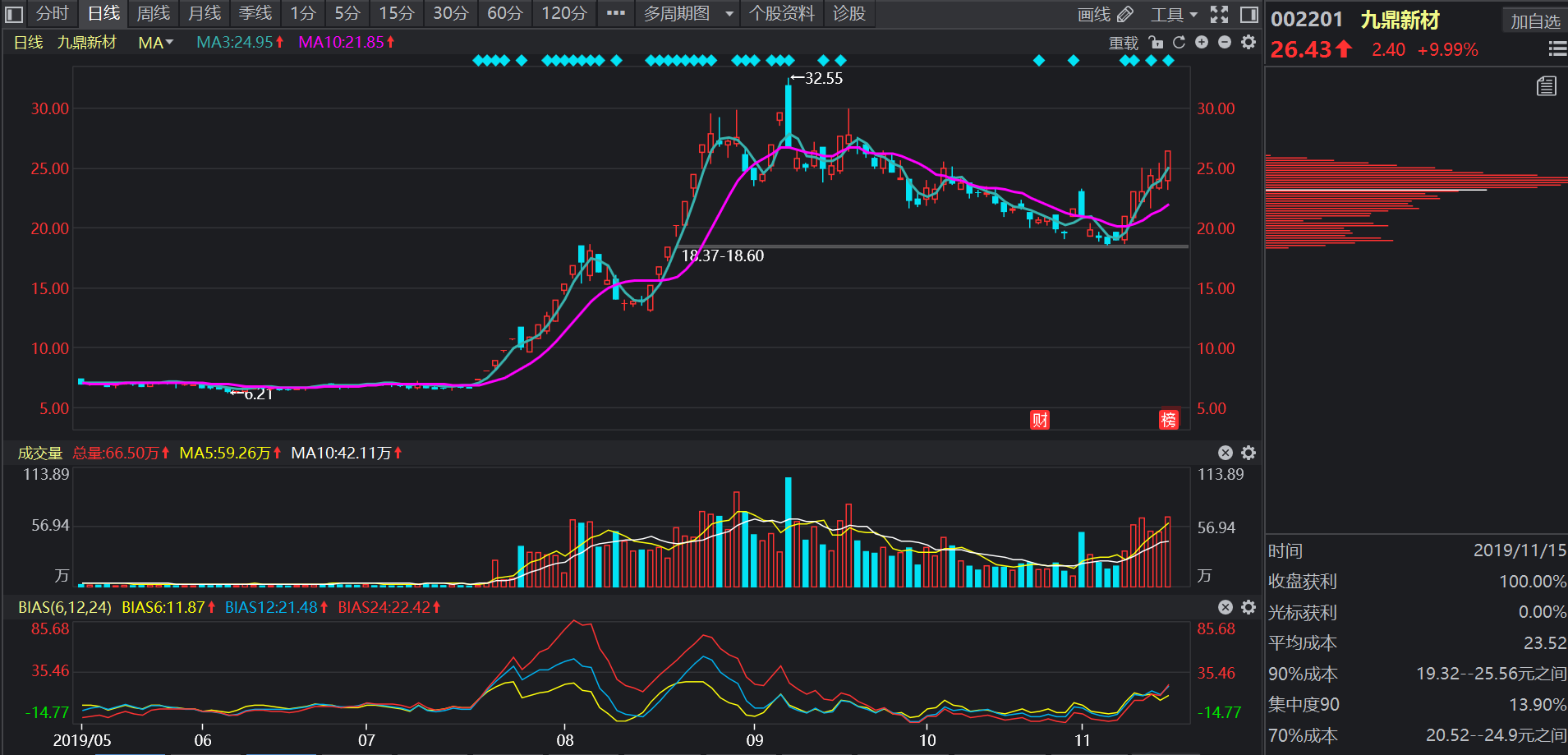Toggle the chart lock icon

1156,42
